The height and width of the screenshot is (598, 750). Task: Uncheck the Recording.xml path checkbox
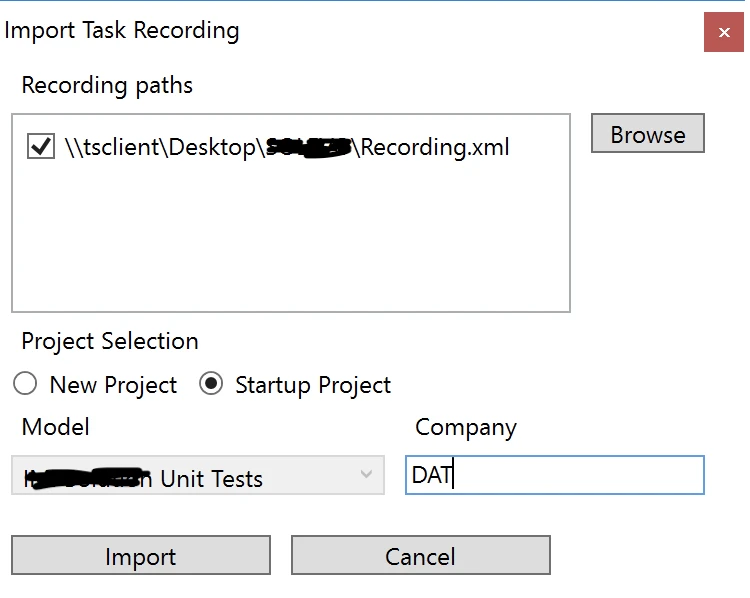pos(40,147)
